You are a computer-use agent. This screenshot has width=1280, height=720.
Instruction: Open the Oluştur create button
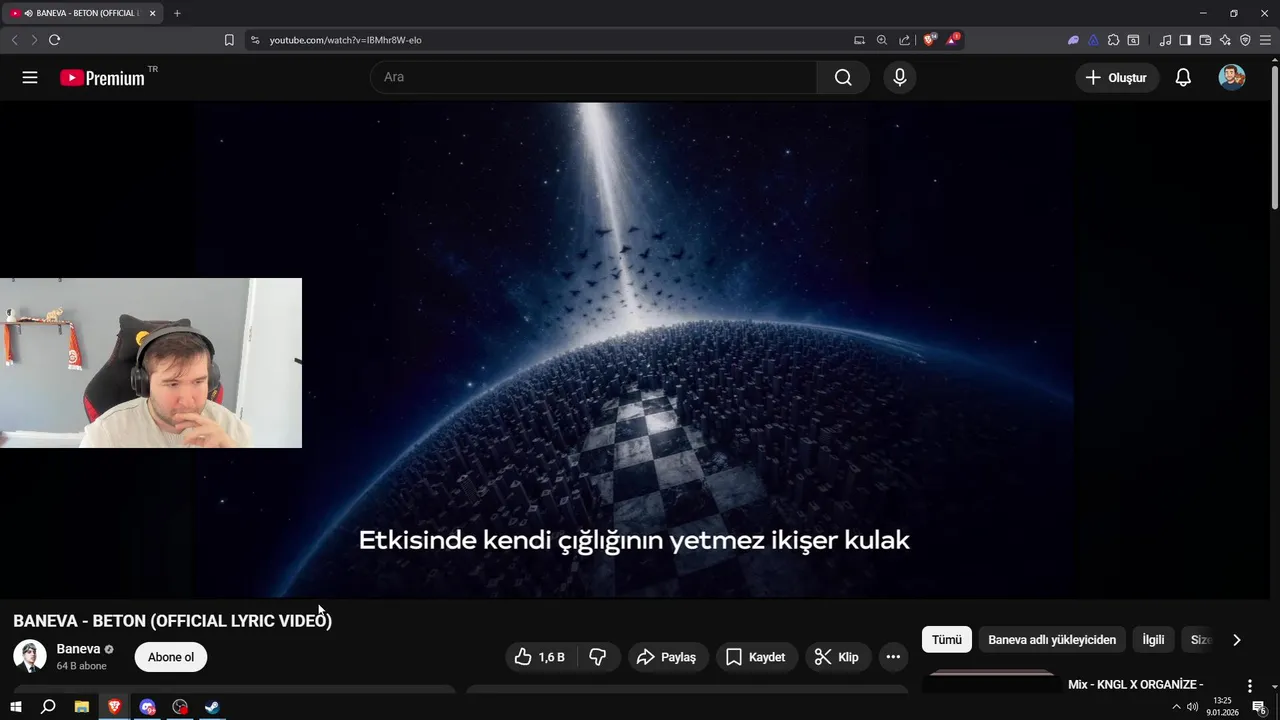(x=1117, y=77)
